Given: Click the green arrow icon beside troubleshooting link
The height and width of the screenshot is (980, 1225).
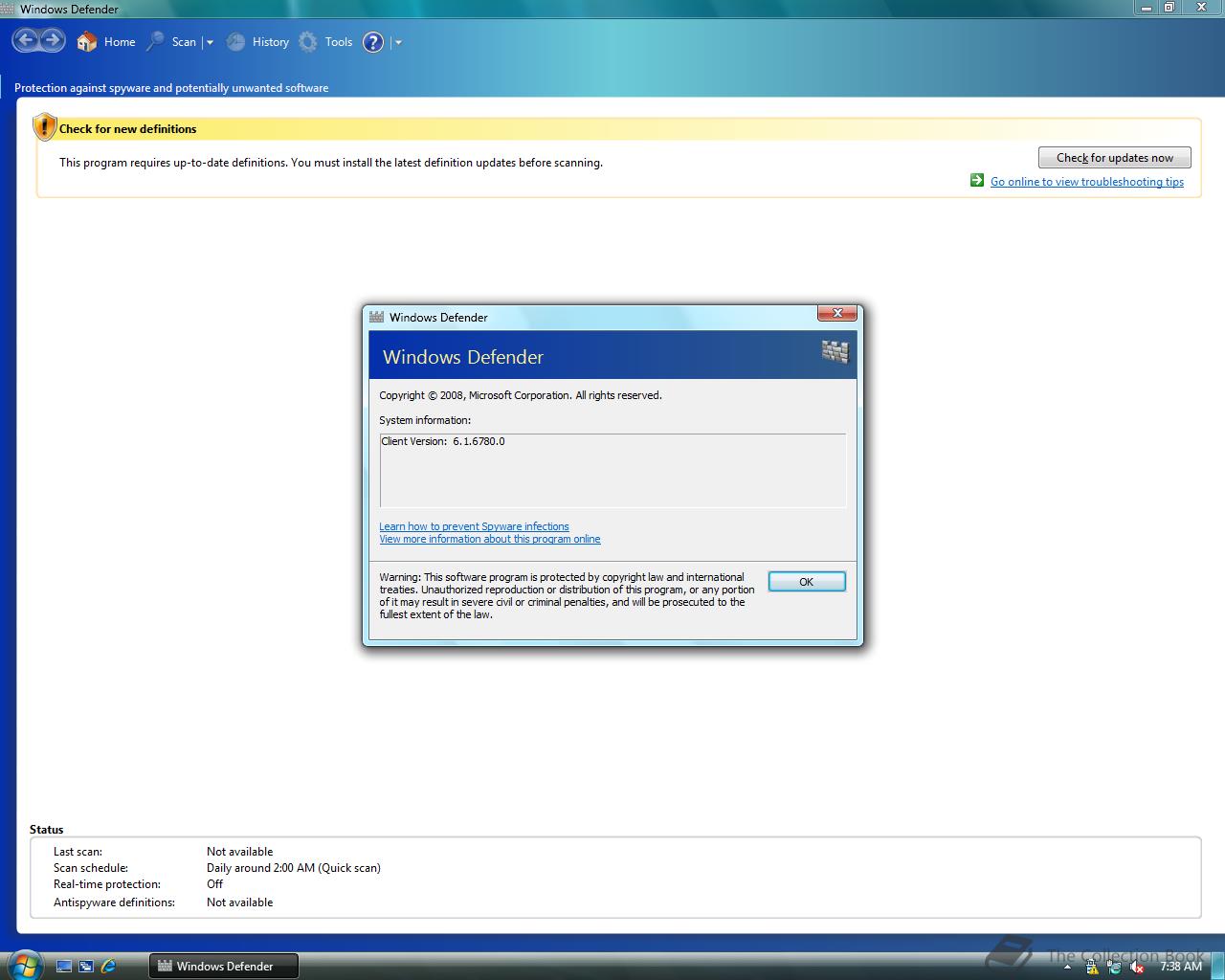Looking at the screenshot, I should (x=977, y=180).
